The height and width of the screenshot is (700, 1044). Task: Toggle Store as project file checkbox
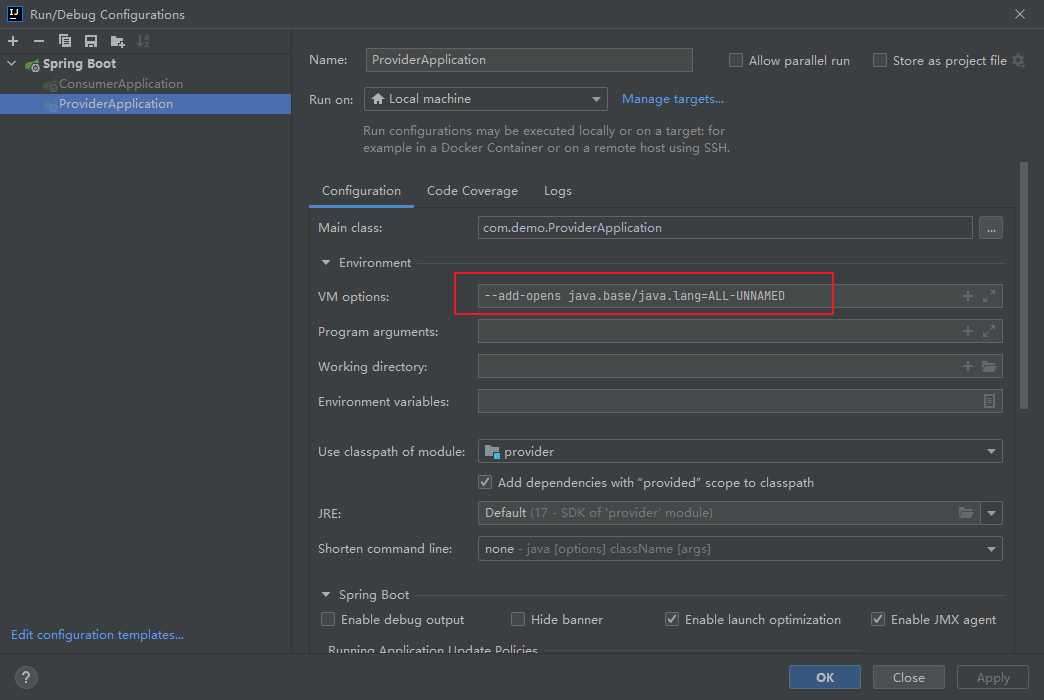(880, 61)
